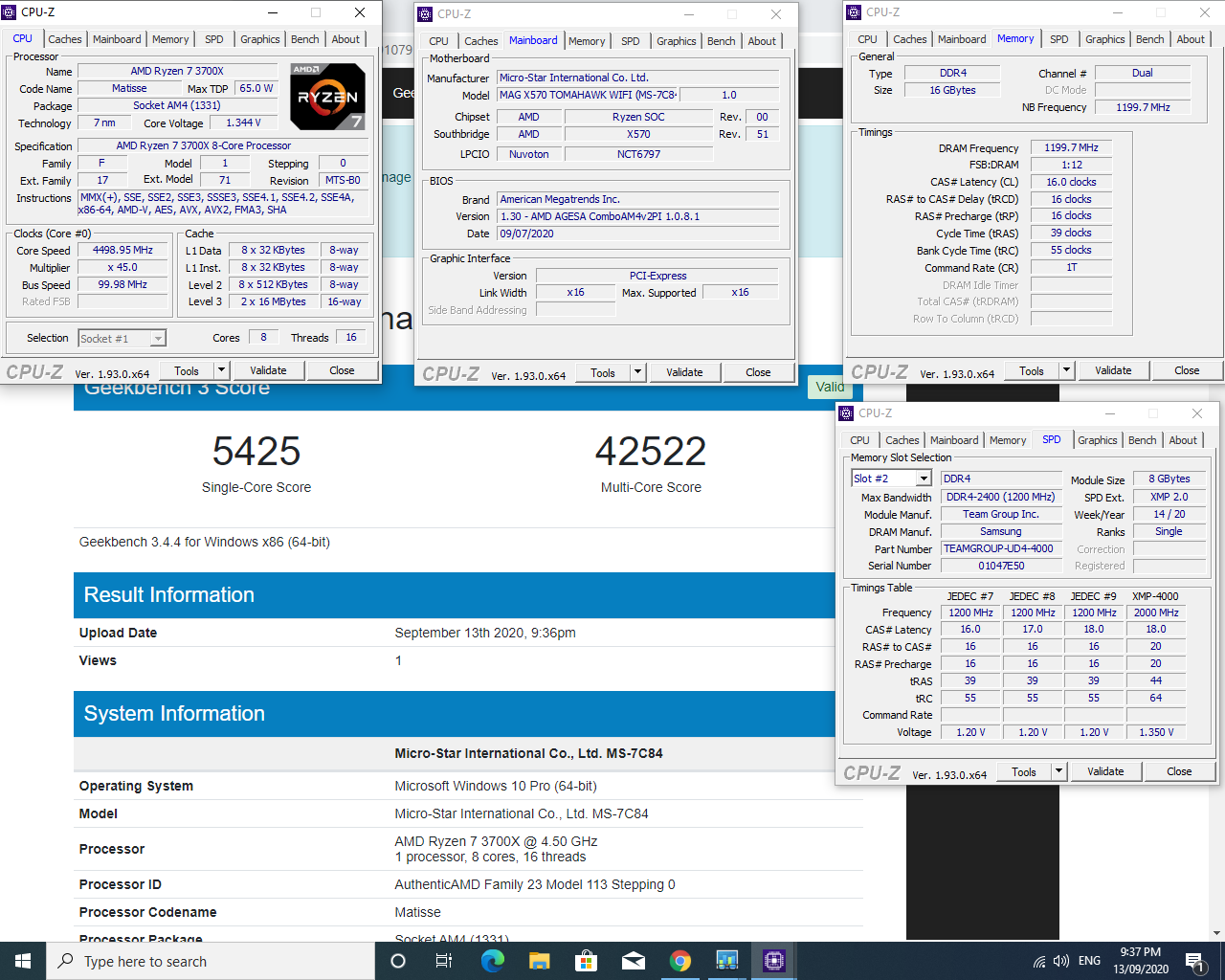Open the Tools dropdown arrow in the SPD window

(1058, 771)
